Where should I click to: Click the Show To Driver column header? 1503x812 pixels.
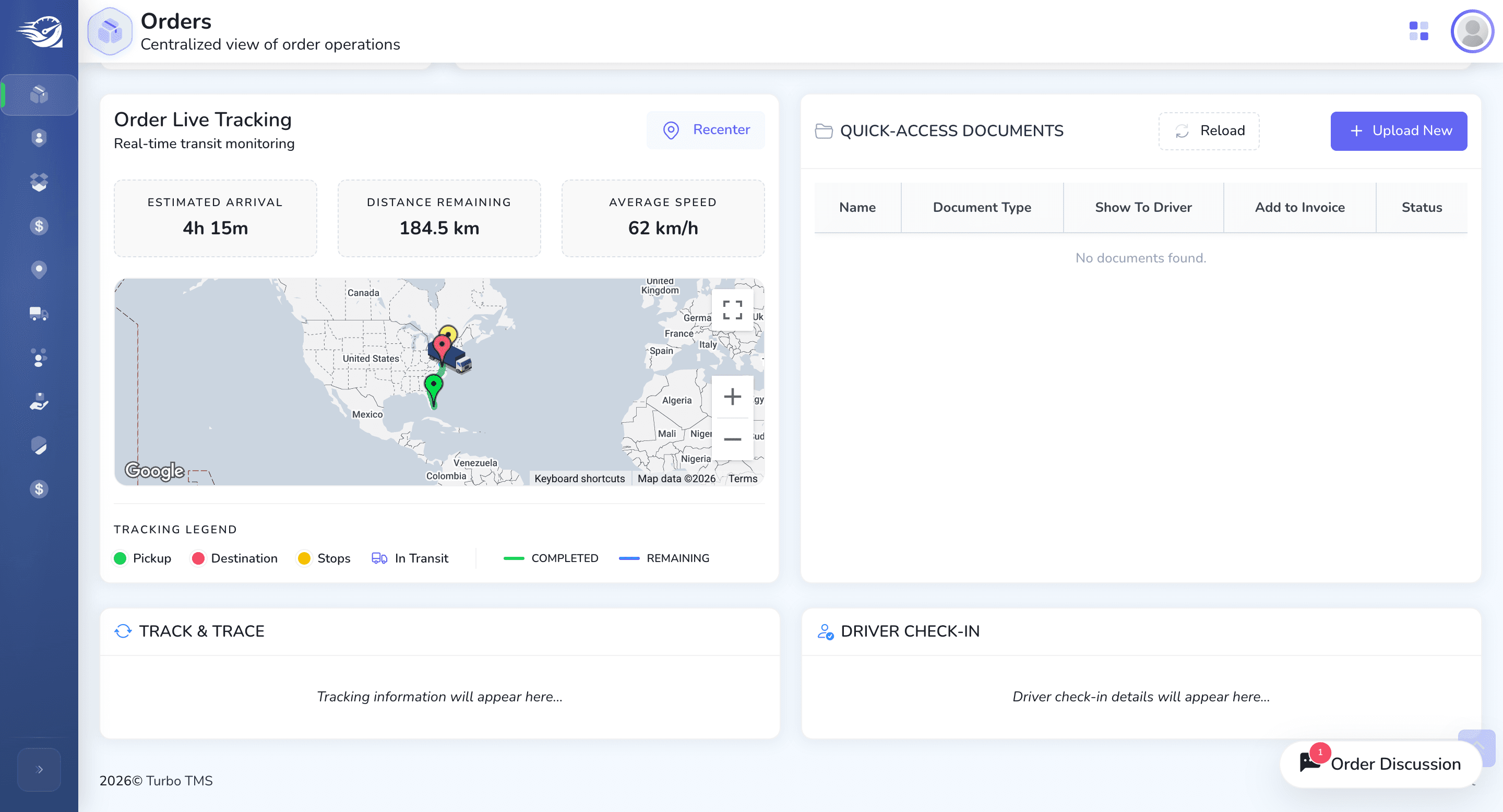click(1143, 207)
